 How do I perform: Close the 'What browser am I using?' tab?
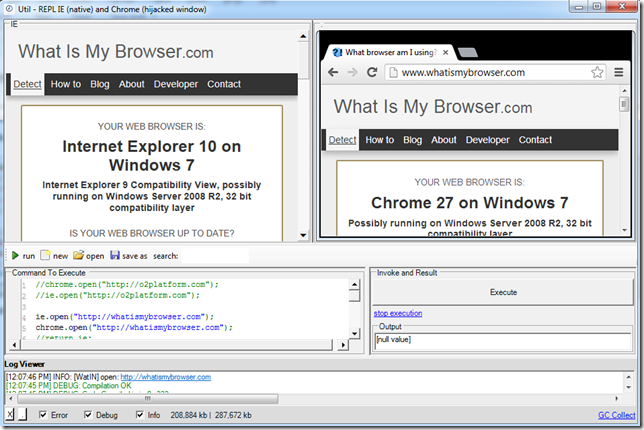446,53
